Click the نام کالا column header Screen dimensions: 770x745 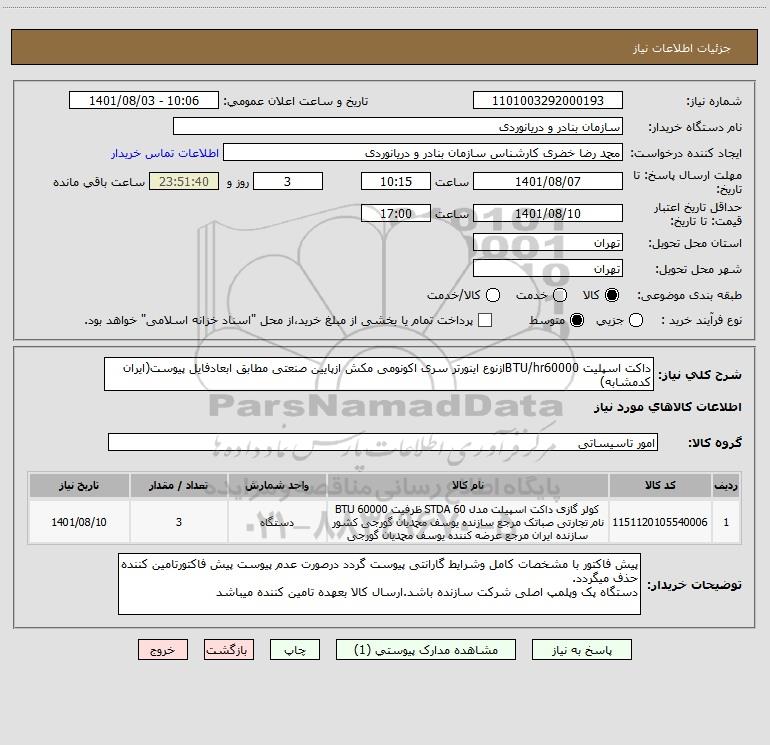tap(468, 485)
